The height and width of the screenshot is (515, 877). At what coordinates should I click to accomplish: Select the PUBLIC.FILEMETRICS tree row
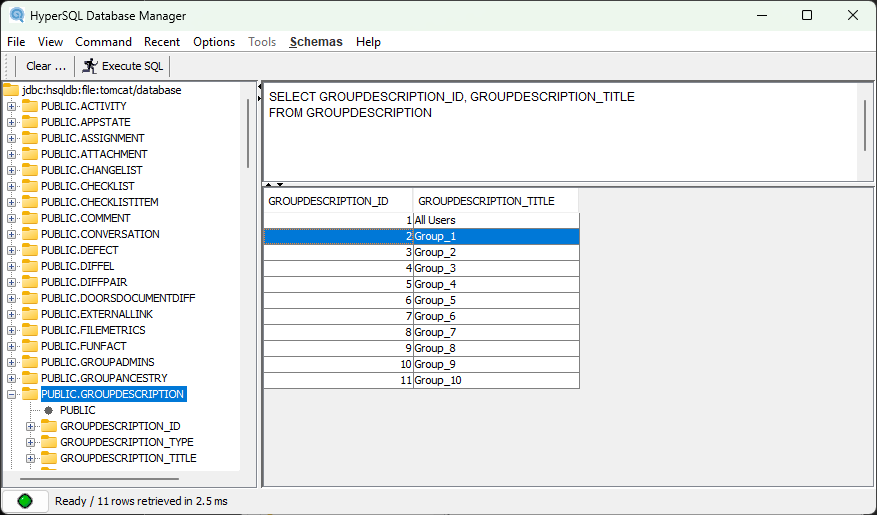[93, 330]
